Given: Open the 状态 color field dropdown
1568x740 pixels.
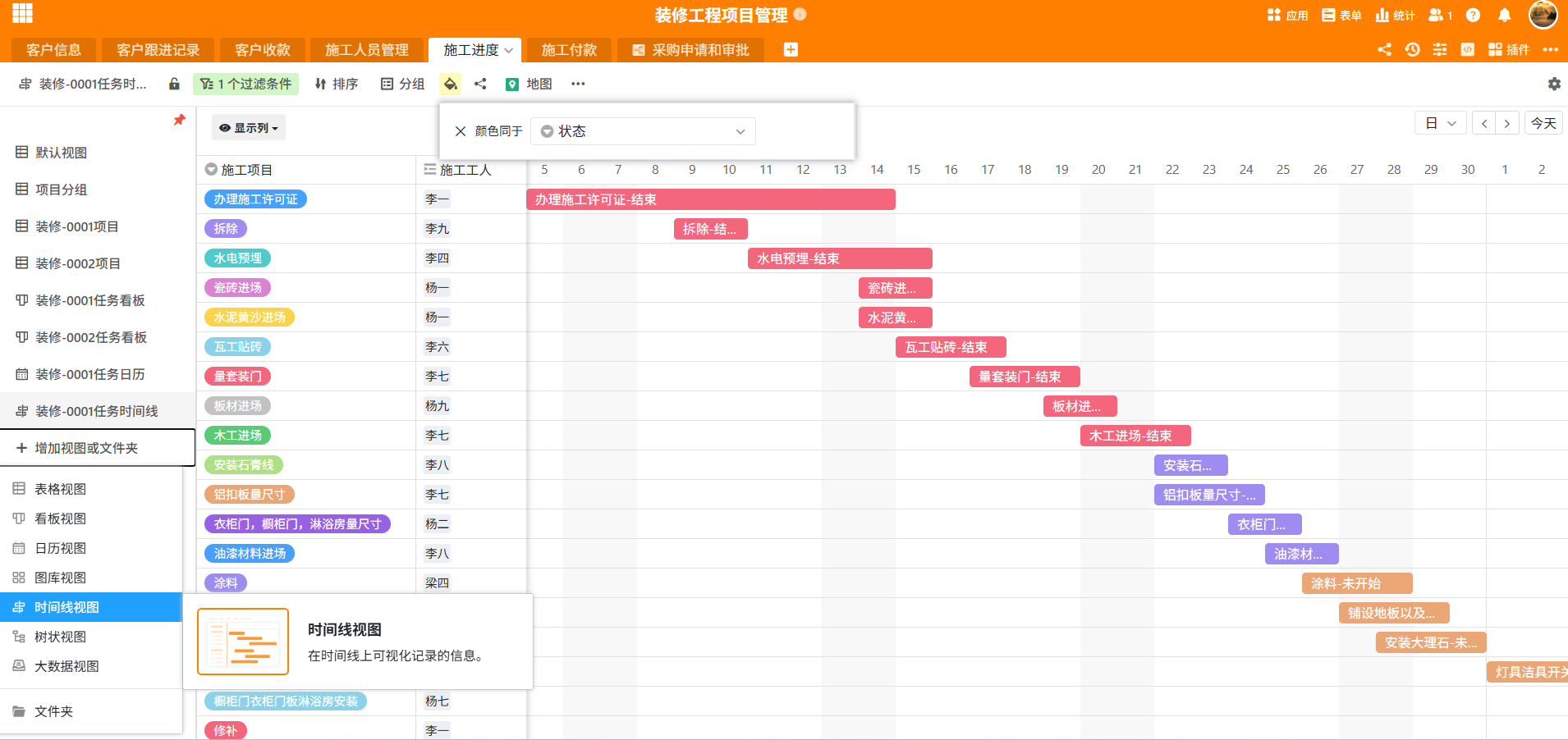Looking at the screenshot, I should (x=643, y=131).
